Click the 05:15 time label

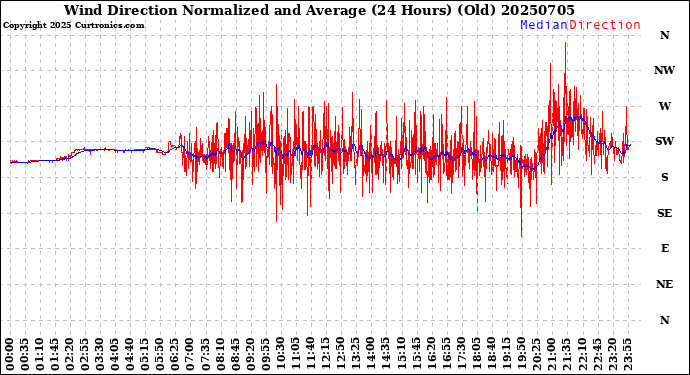click(145, 354)
